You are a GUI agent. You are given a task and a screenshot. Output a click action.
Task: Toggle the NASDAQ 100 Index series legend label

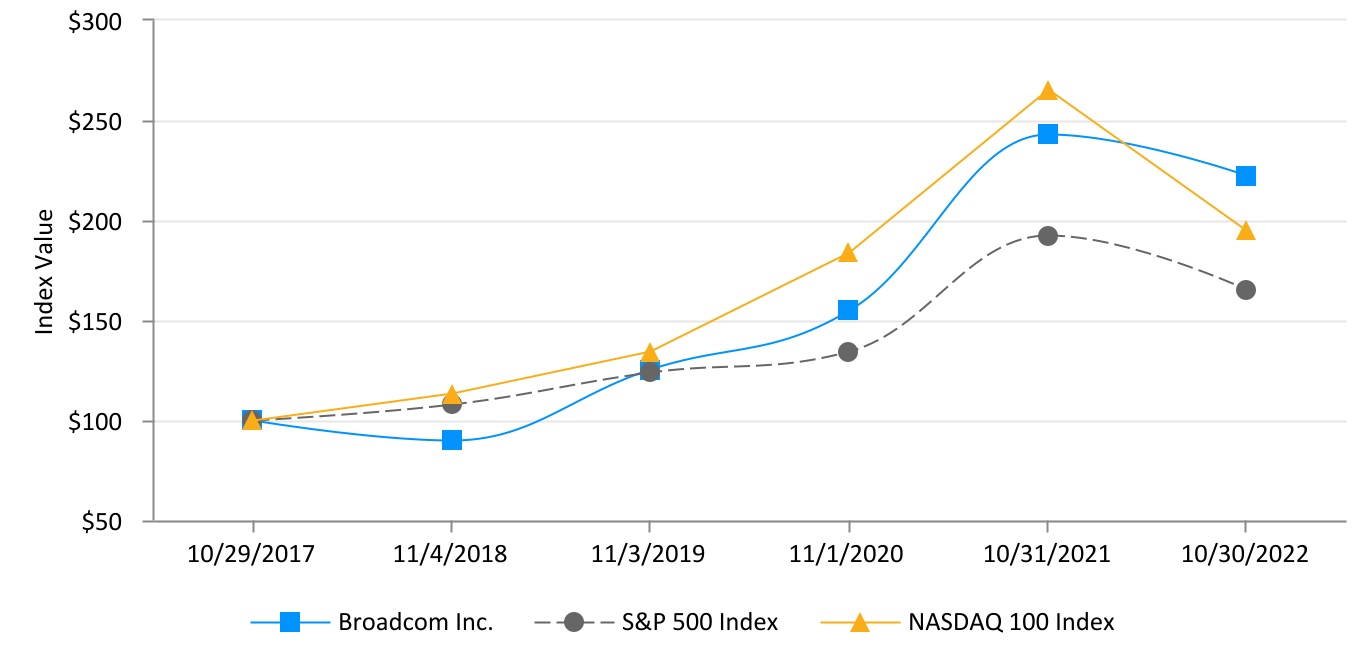coord(1011,622)
